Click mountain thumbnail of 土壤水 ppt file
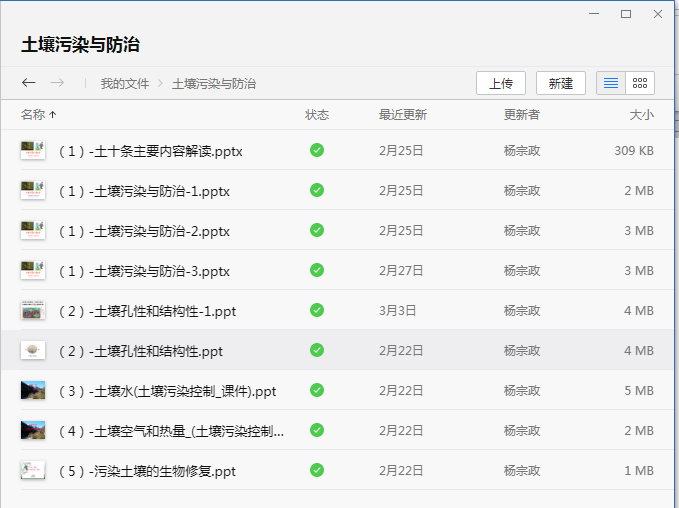This screenshot has width=679, height=508. click(x=33, y=390)
